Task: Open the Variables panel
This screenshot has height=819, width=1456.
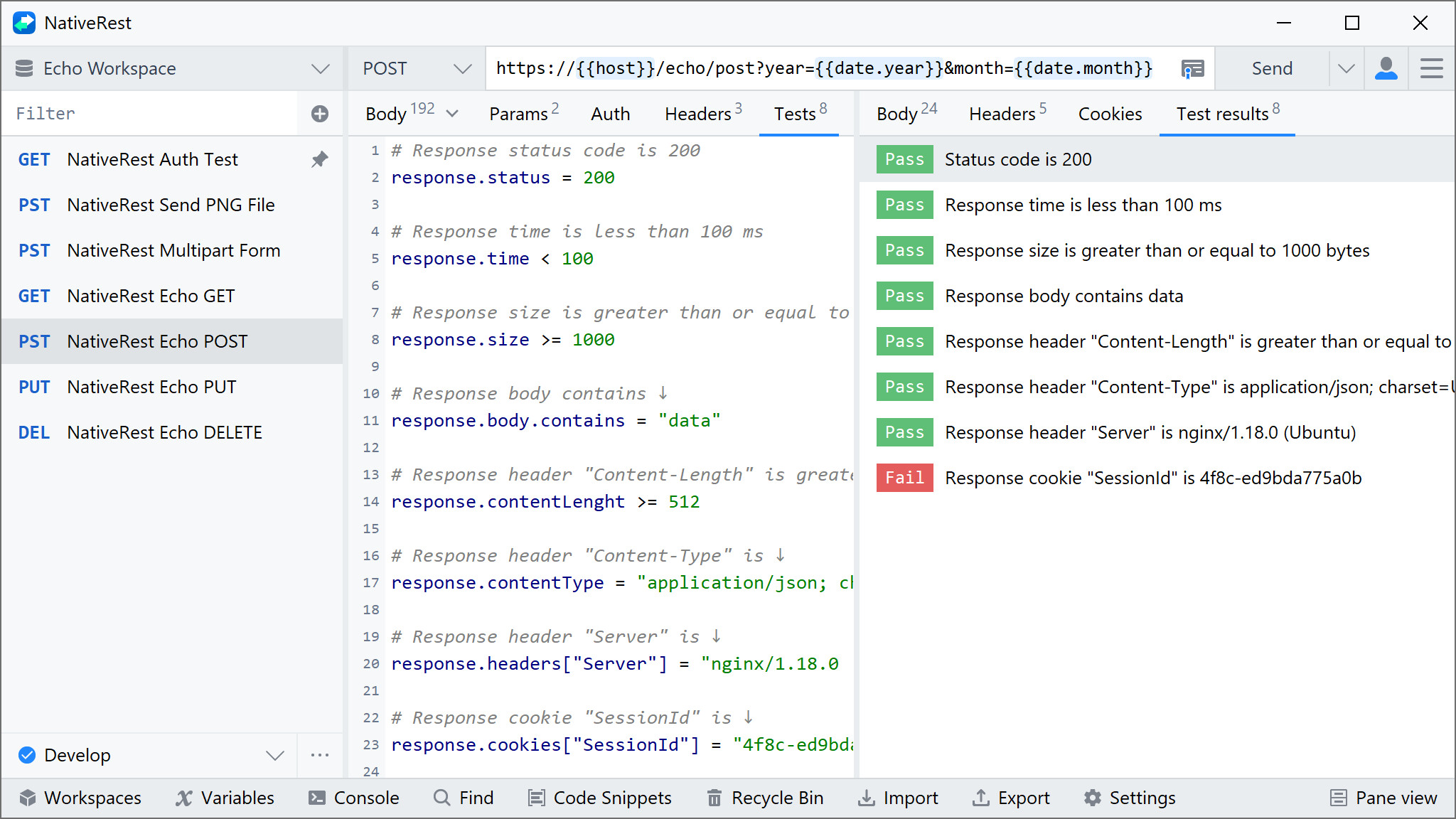Action: click(x=225, y=798)
